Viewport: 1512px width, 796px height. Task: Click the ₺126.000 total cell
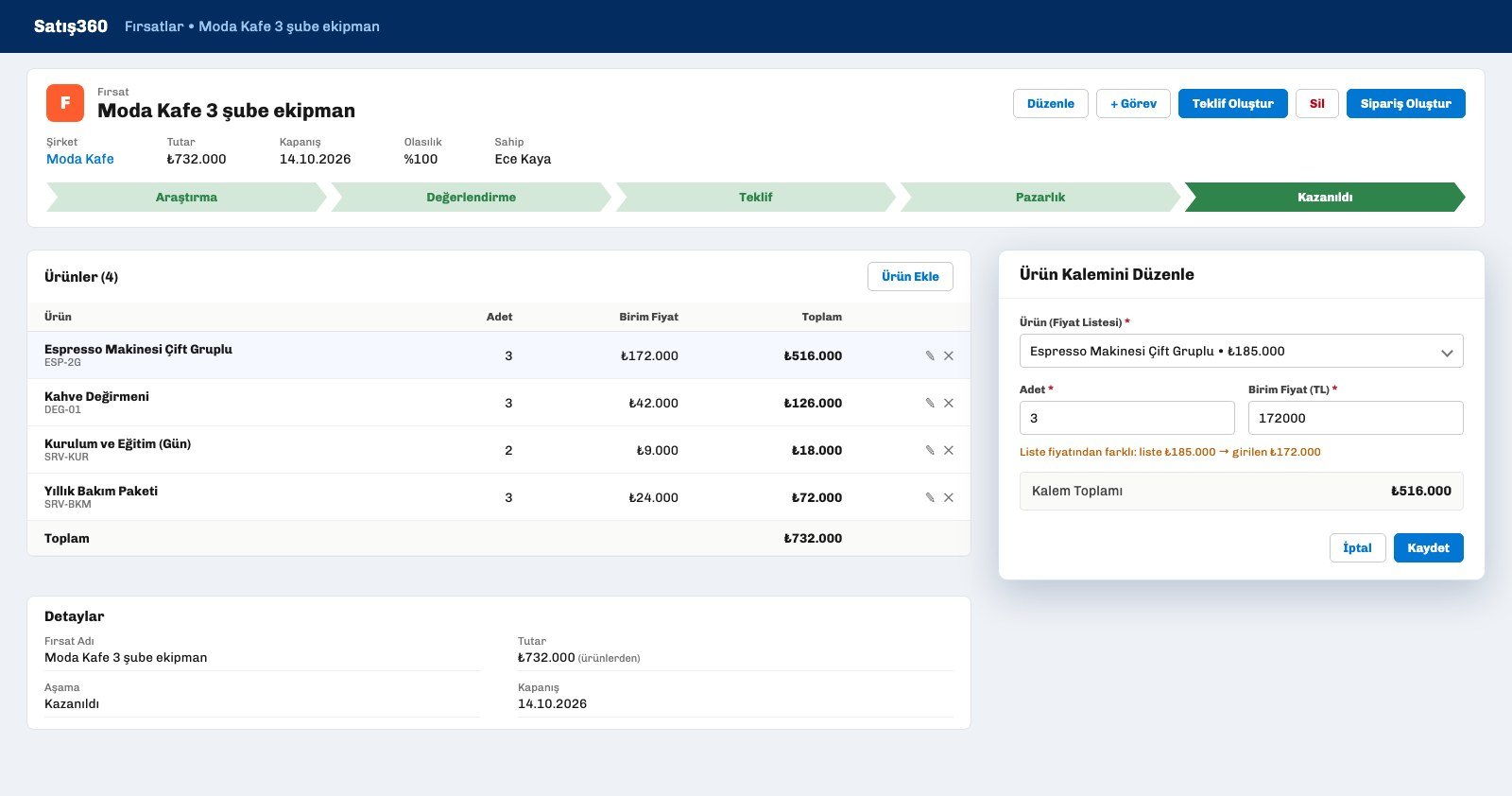(x=813, y=403)
